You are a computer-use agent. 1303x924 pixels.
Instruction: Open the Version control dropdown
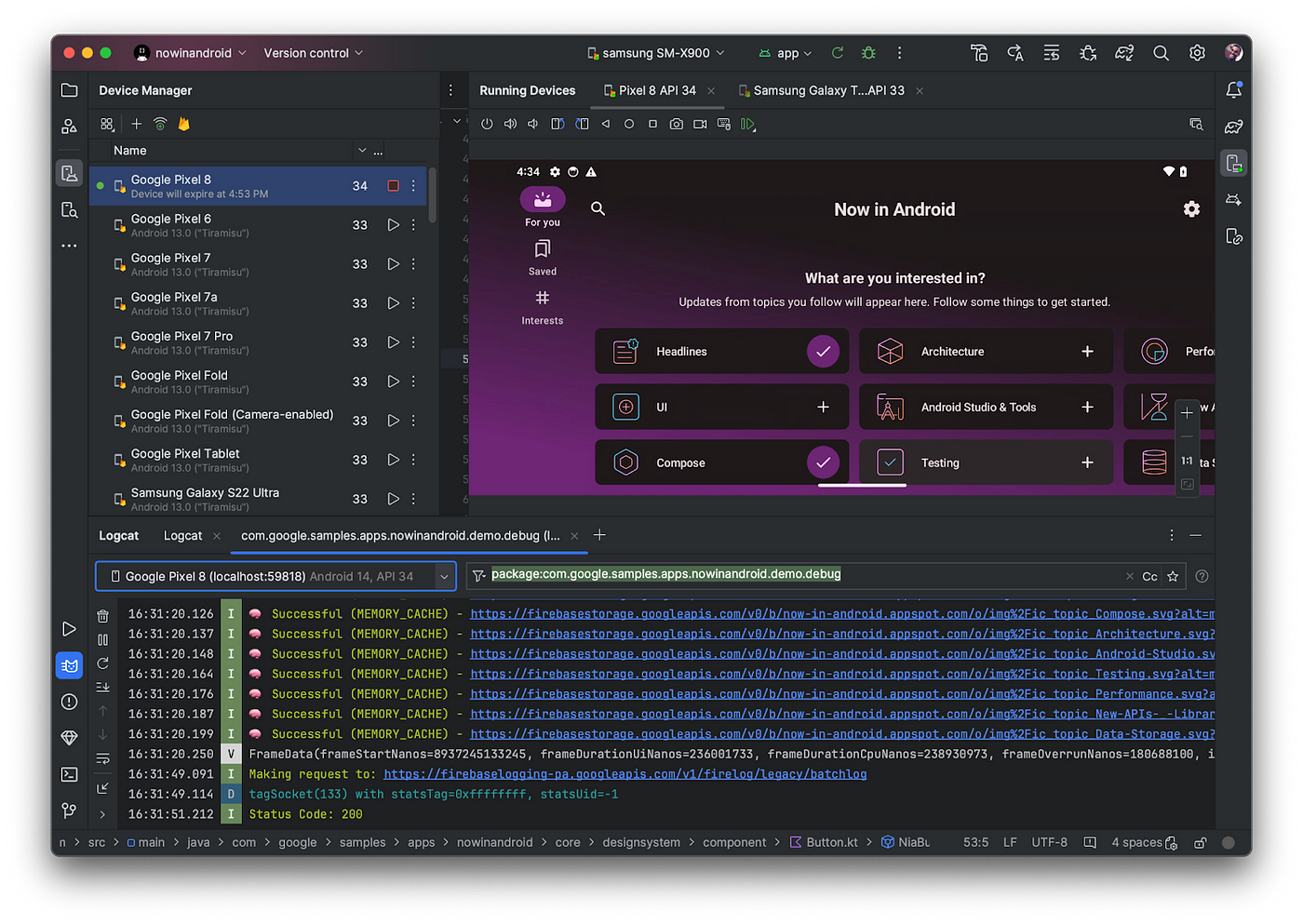[x=313, y=53]
